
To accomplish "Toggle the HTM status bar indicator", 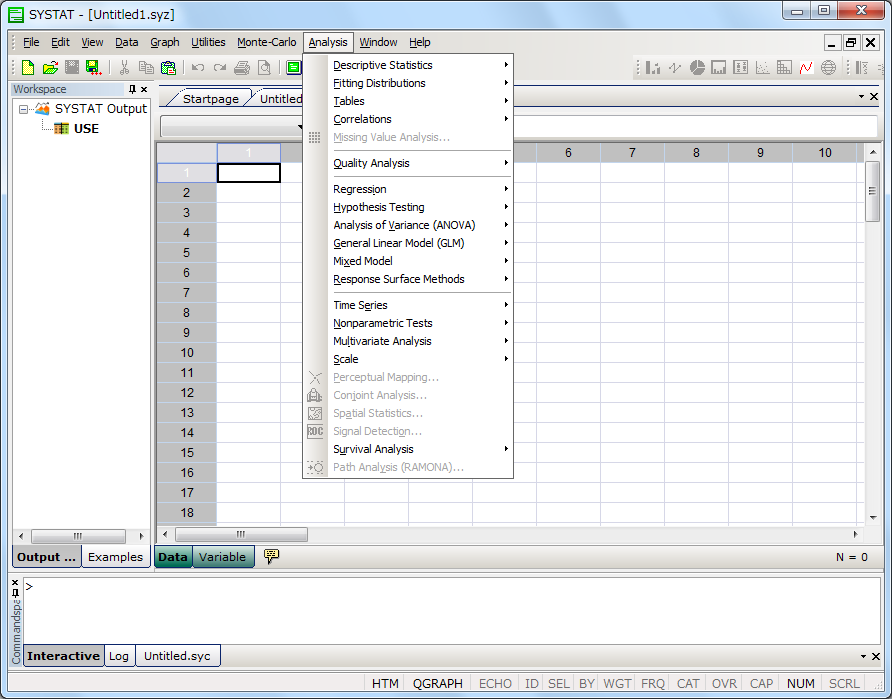I will point(385,684).
